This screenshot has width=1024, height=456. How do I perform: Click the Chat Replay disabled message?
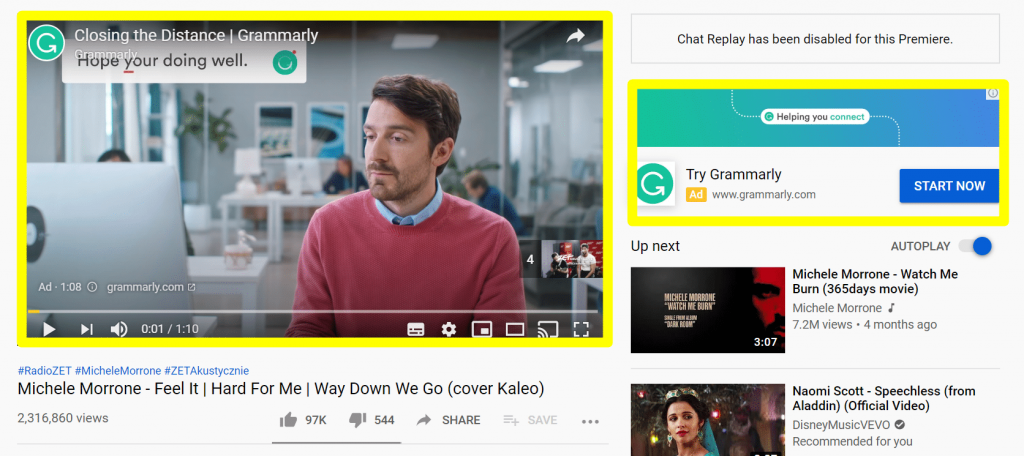[x=815, y=39]
